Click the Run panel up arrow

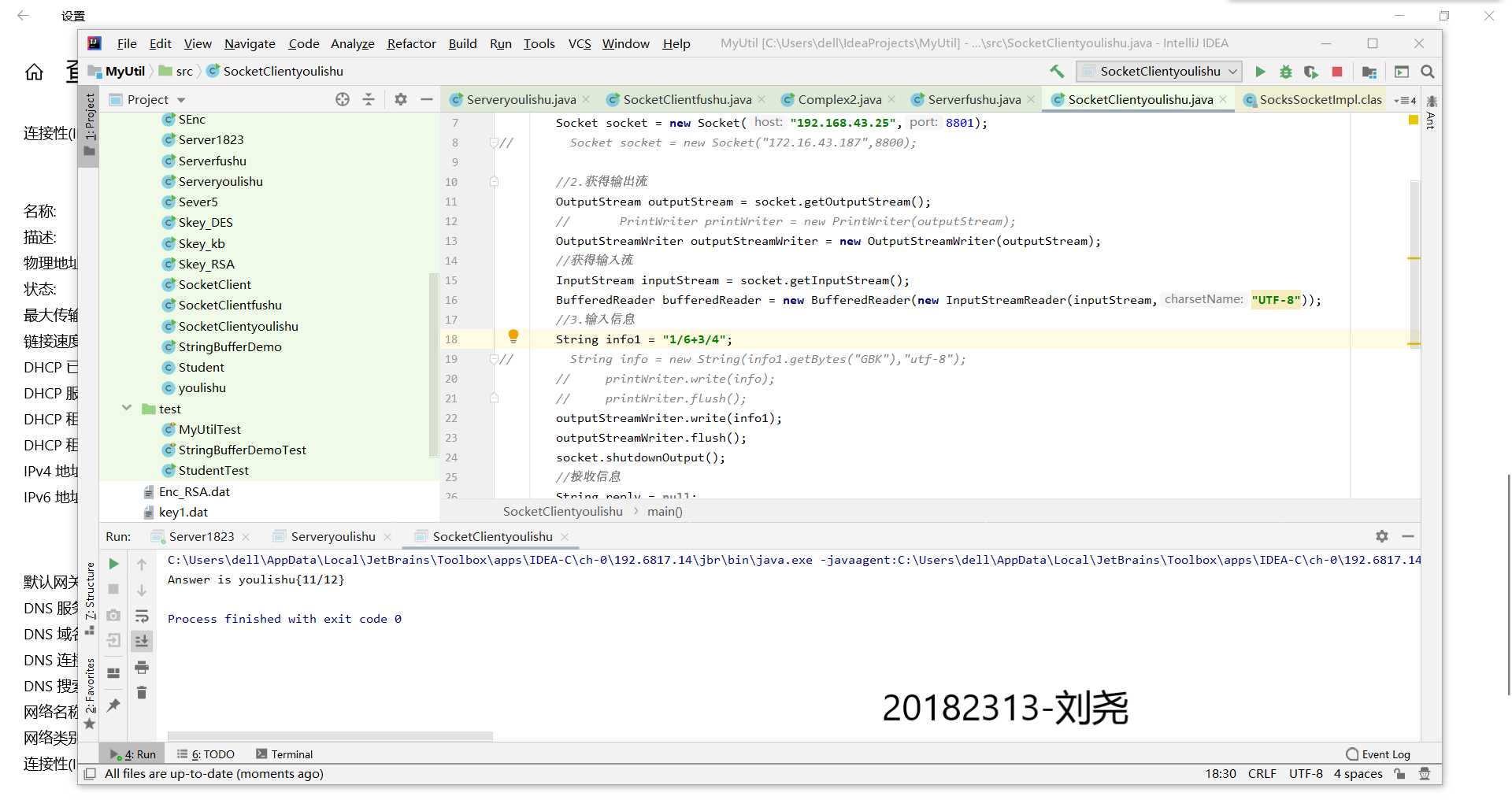click(x=142, y=564)
